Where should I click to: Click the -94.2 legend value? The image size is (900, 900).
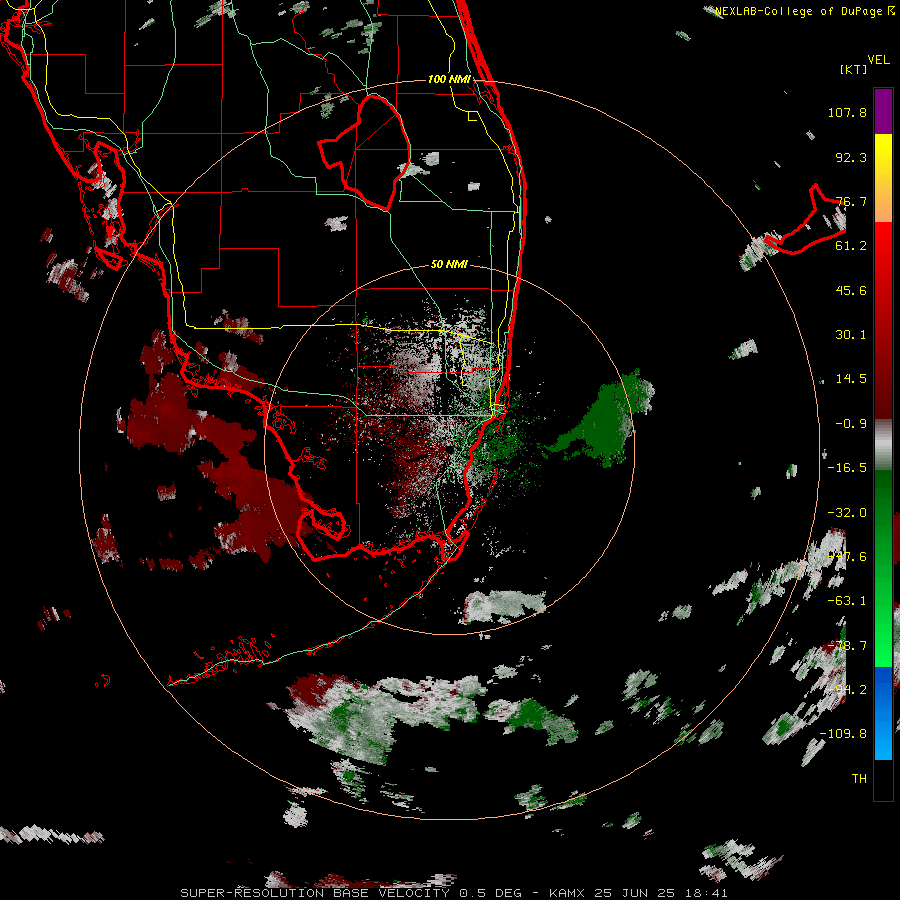847,690
